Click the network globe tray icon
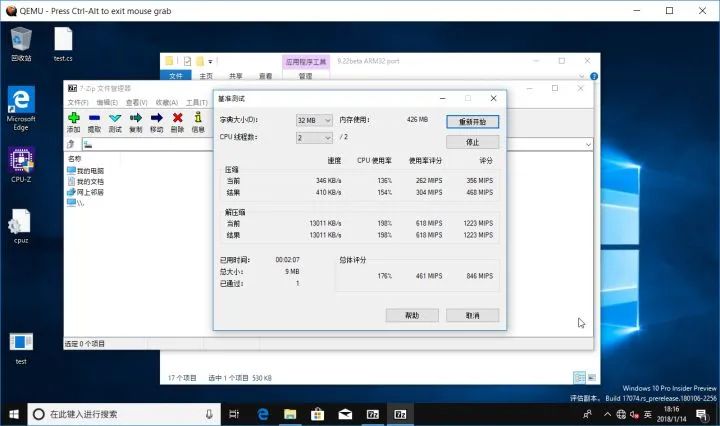The height and width of the screenshot is (426, 720). pyautogui.click(x=621, y=415)
